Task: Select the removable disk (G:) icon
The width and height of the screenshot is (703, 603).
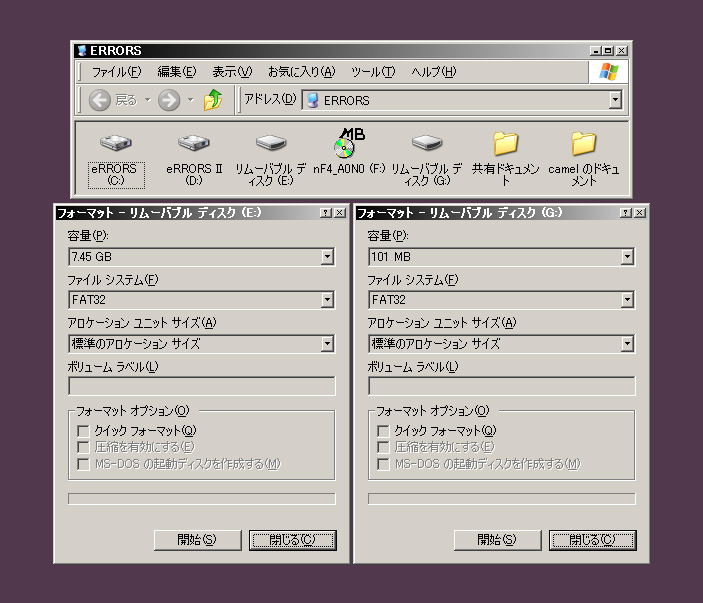Action: (427, 144)
